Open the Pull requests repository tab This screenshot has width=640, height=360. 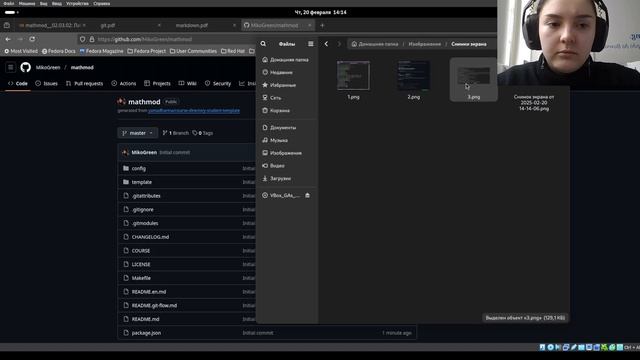click(84, 83)
